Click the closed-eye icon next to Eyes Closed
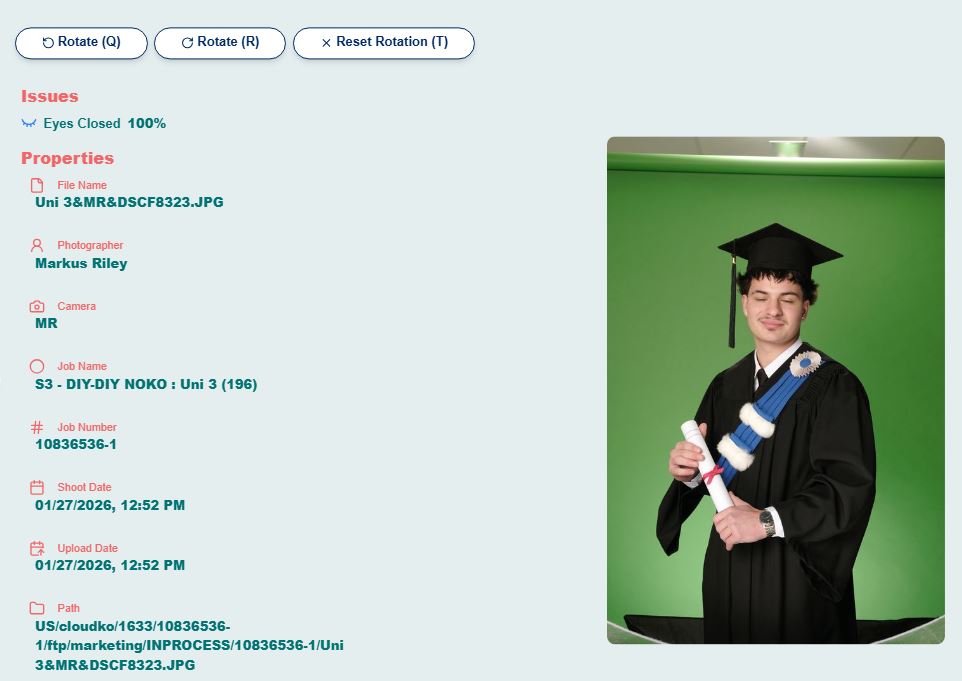The width and height of the screenshot is (962, 681). click(x=29, y=123)
